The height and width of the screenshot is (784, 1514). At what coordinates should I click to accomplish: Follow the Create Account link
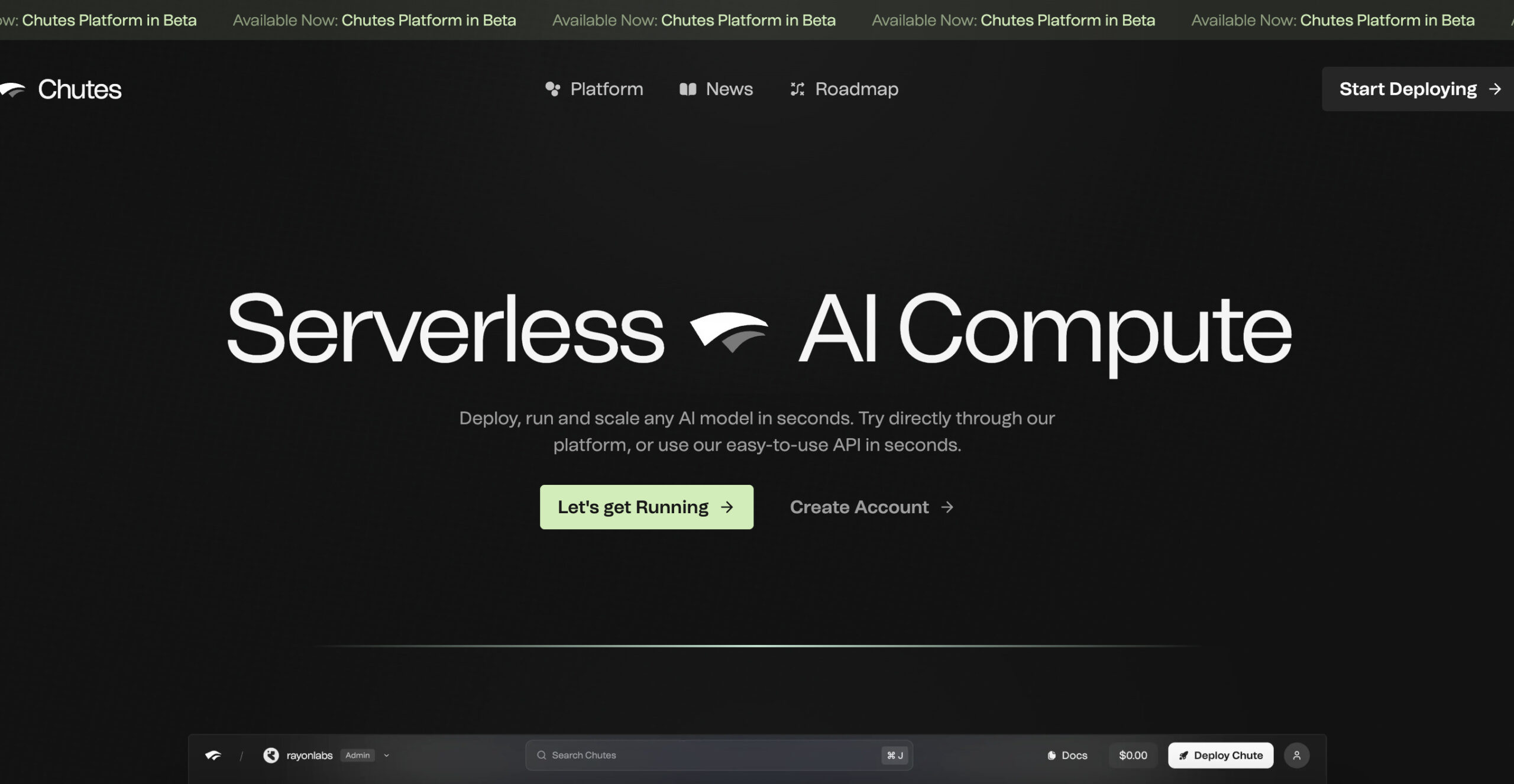pyautogui.click(x=859, y=507)
